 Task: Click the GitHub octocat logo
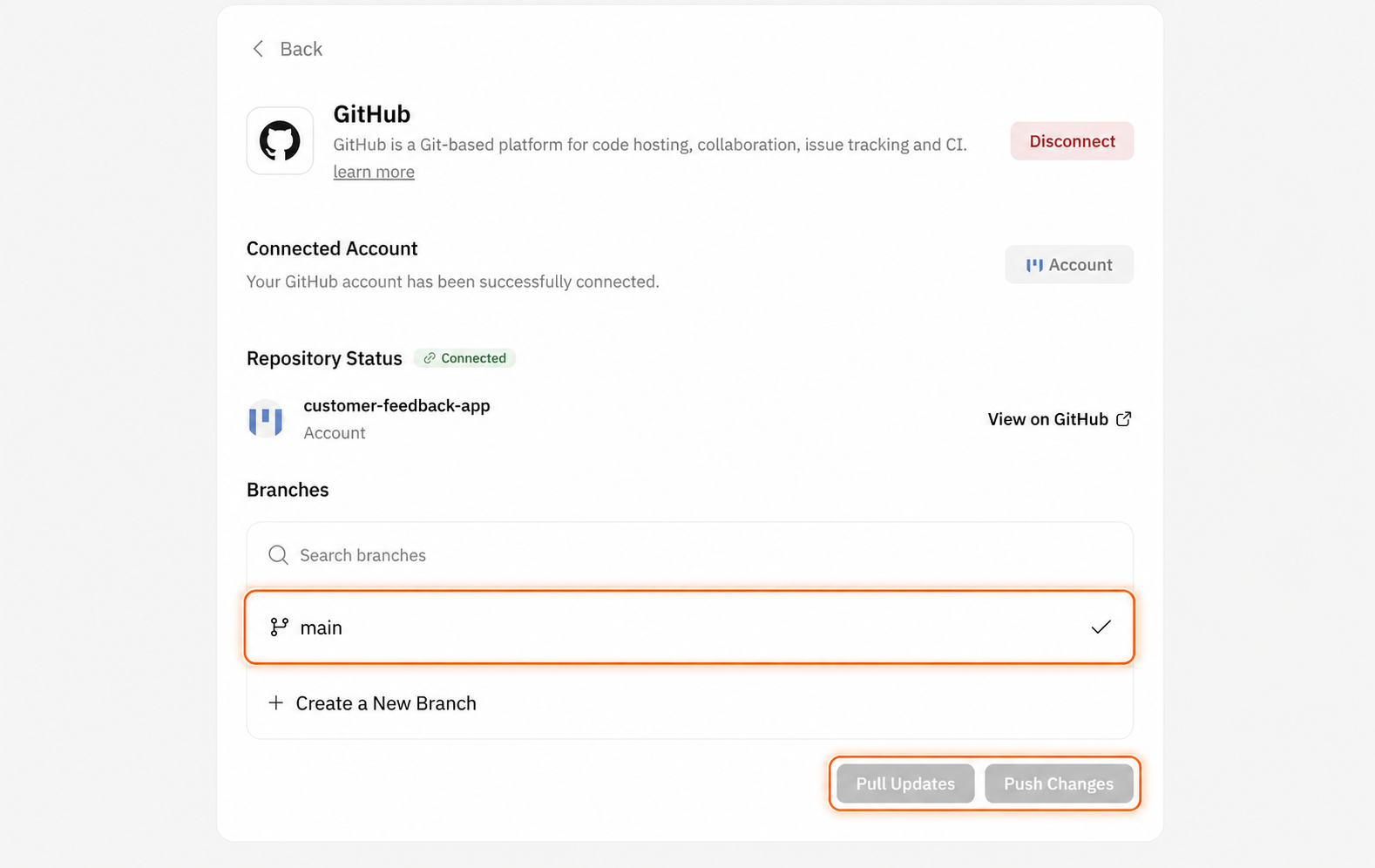click(x=280, y=141)
